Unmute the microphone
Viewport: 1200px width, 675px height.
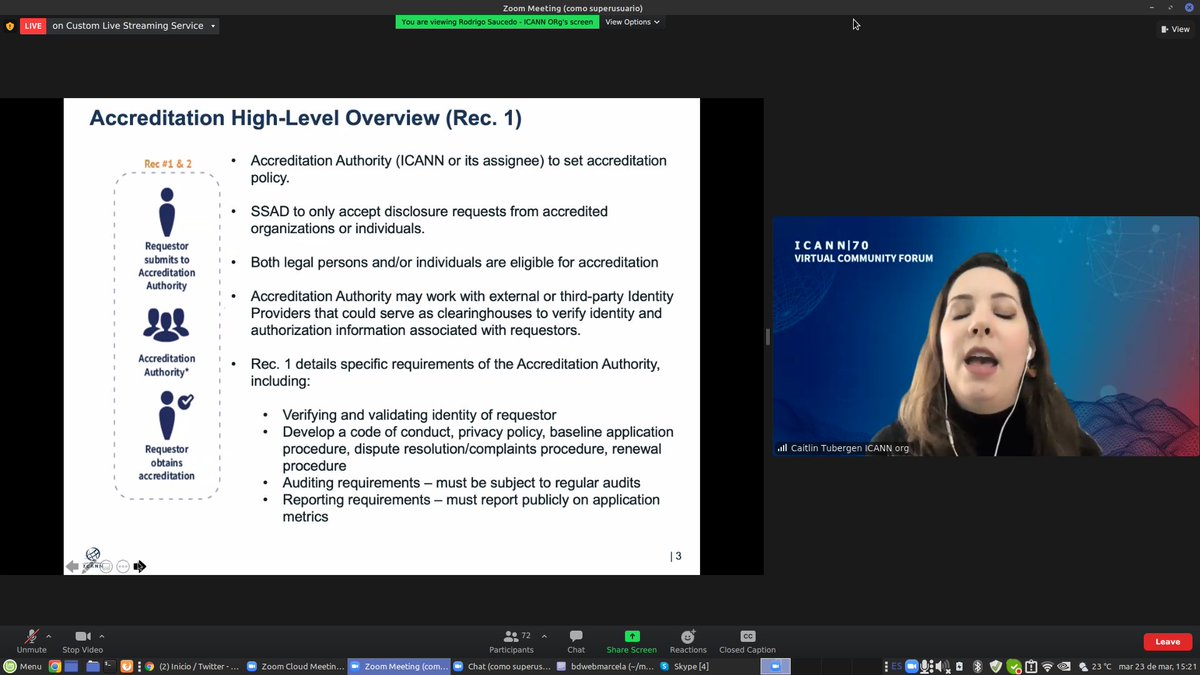31,640
